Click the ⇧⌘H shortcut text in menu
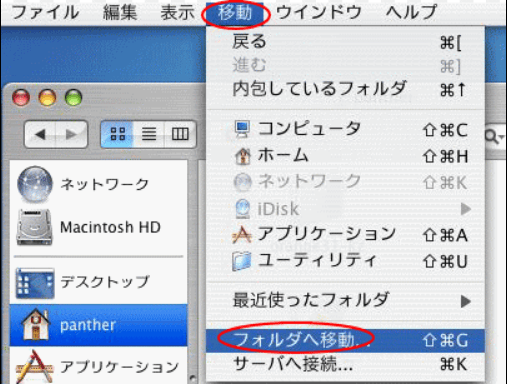 [445, 156]
